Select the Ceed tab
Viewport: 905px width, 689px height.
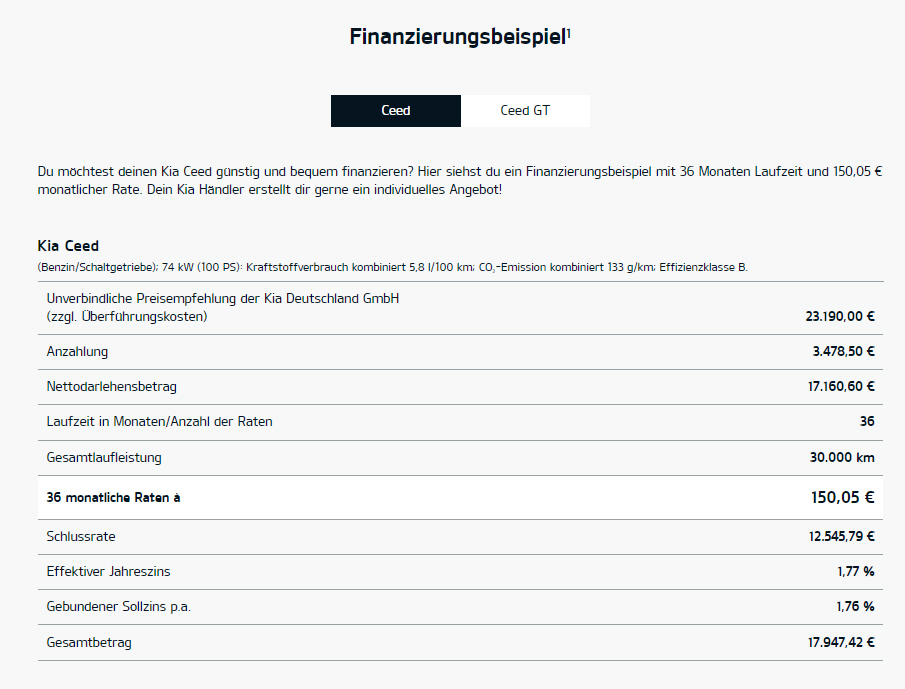396,111
